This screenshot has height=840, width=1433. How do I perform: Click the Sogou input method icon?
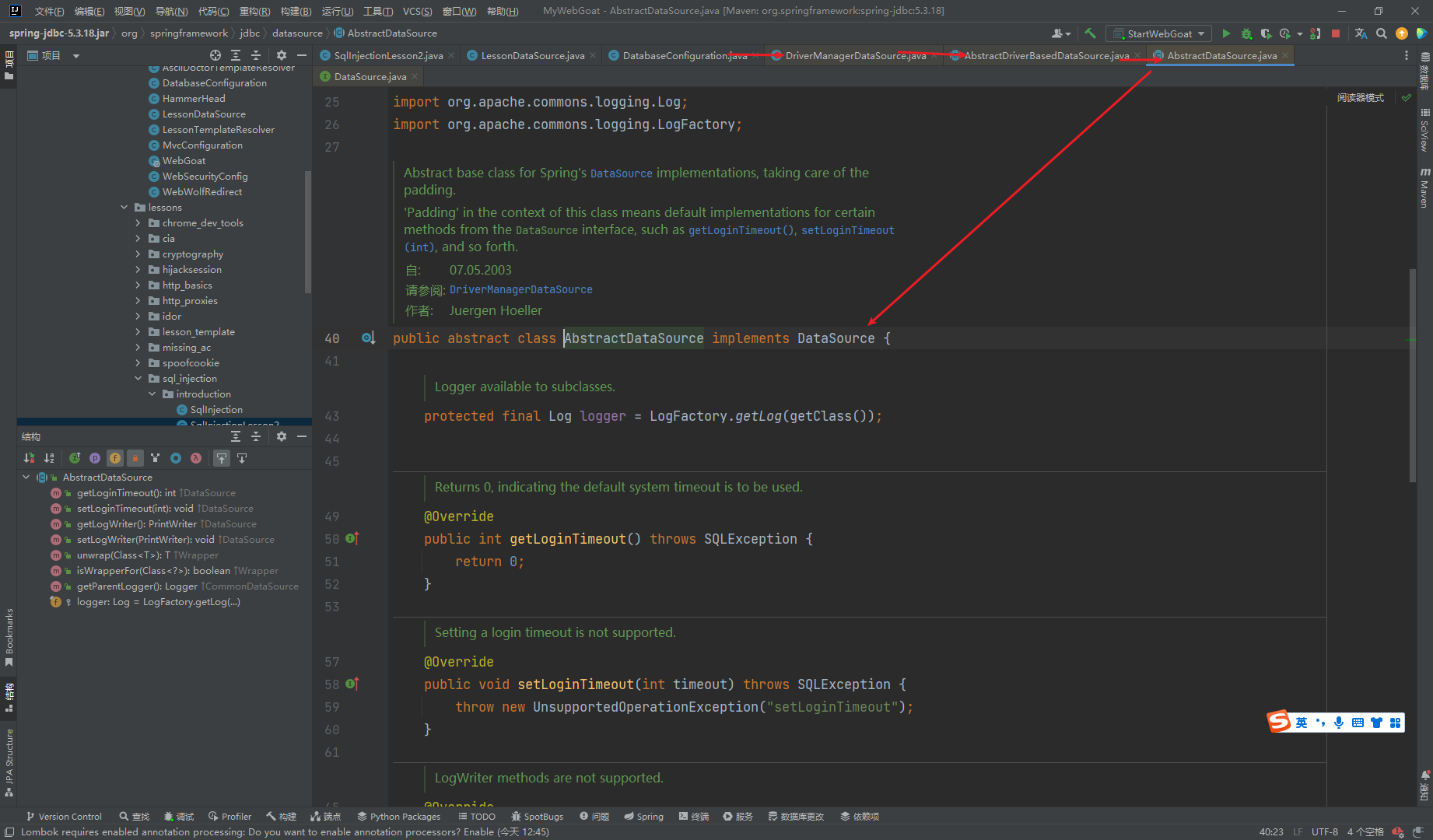point(1279,722)
